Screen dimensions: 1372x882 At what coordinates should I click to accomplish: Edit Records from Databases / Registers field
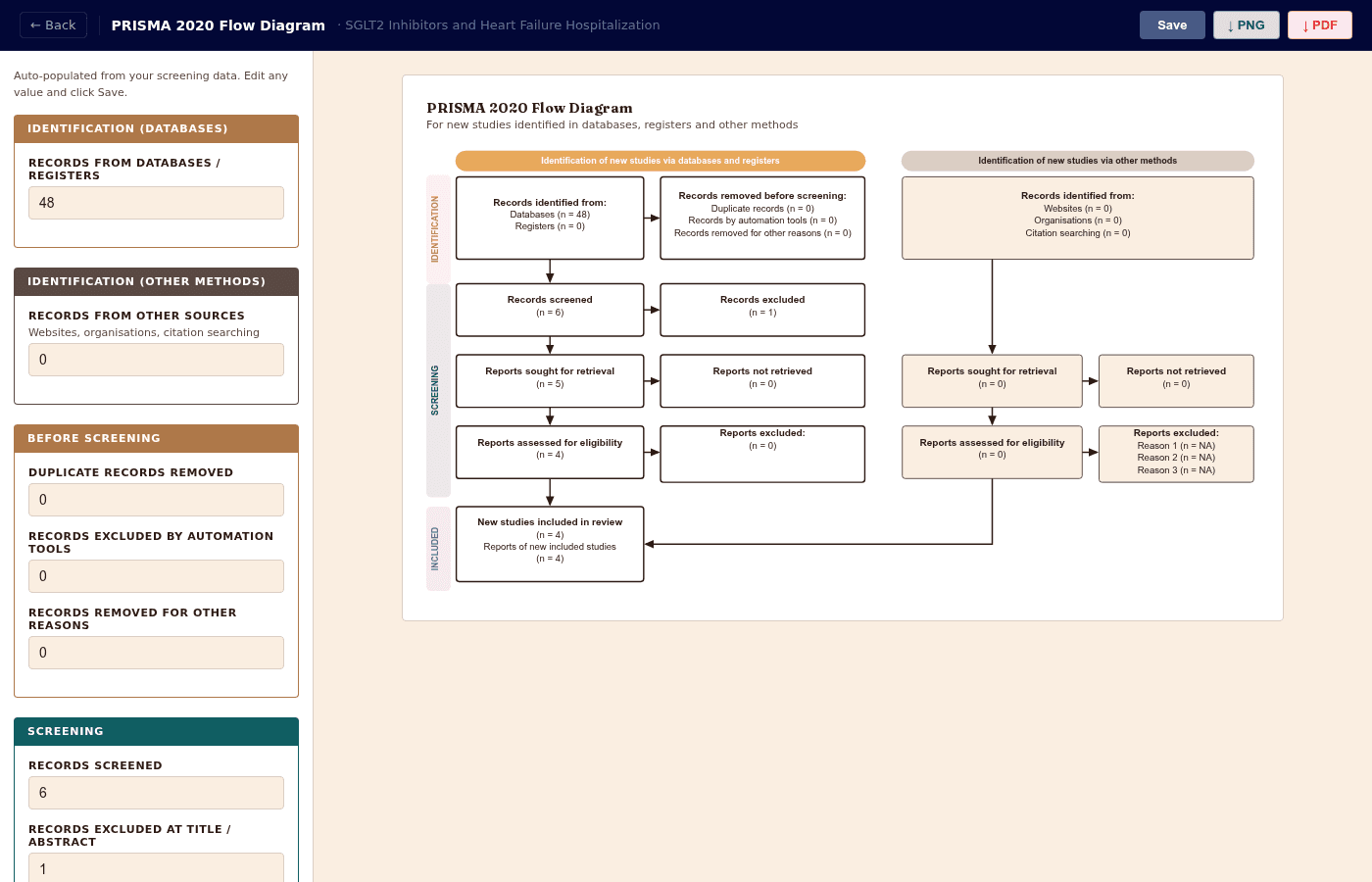coord(156,203)
